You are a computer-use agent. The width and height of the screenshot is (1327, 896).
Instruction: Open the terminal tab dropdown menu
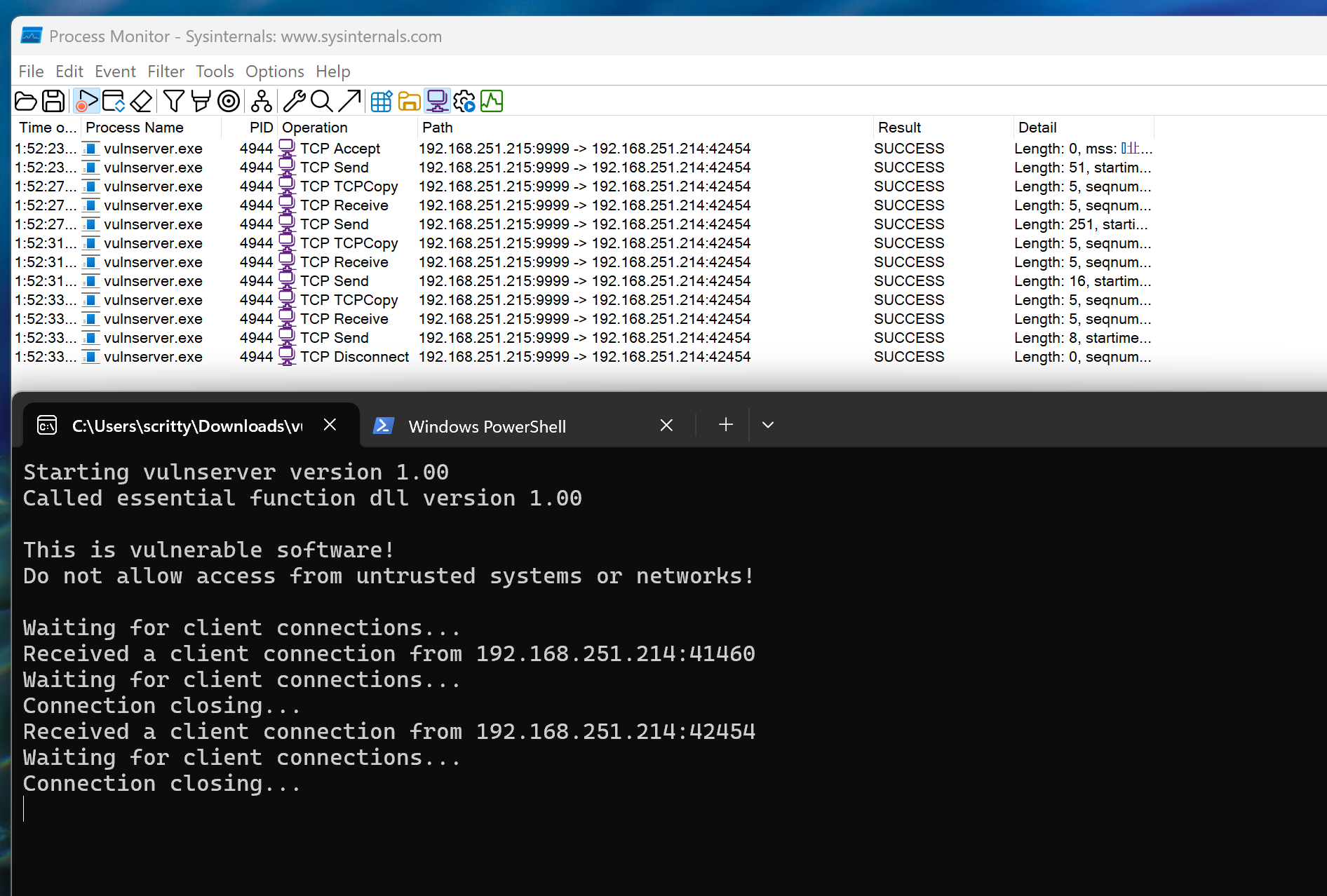[767, 425]
